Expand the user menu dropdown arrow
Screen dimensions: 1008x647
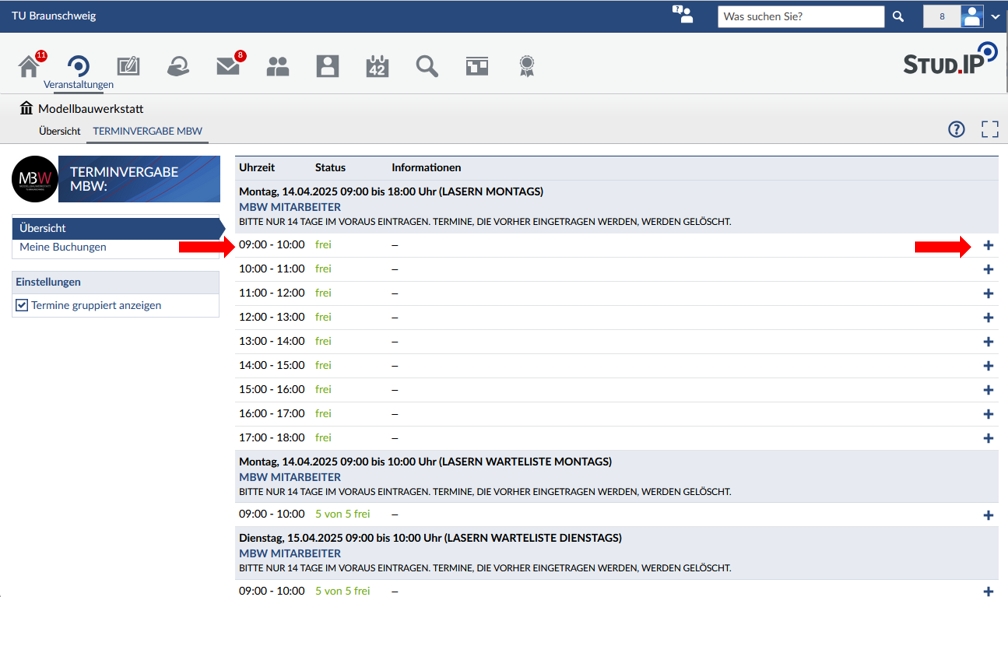(x=995, y=17)
